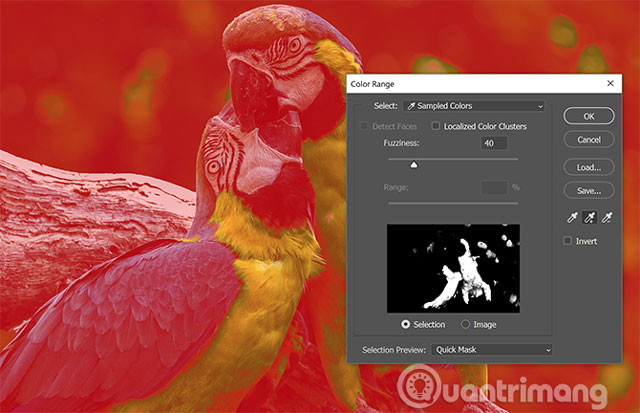Click the Save... button
Viewport: 640px width, 413px height.
coord(589,191)
